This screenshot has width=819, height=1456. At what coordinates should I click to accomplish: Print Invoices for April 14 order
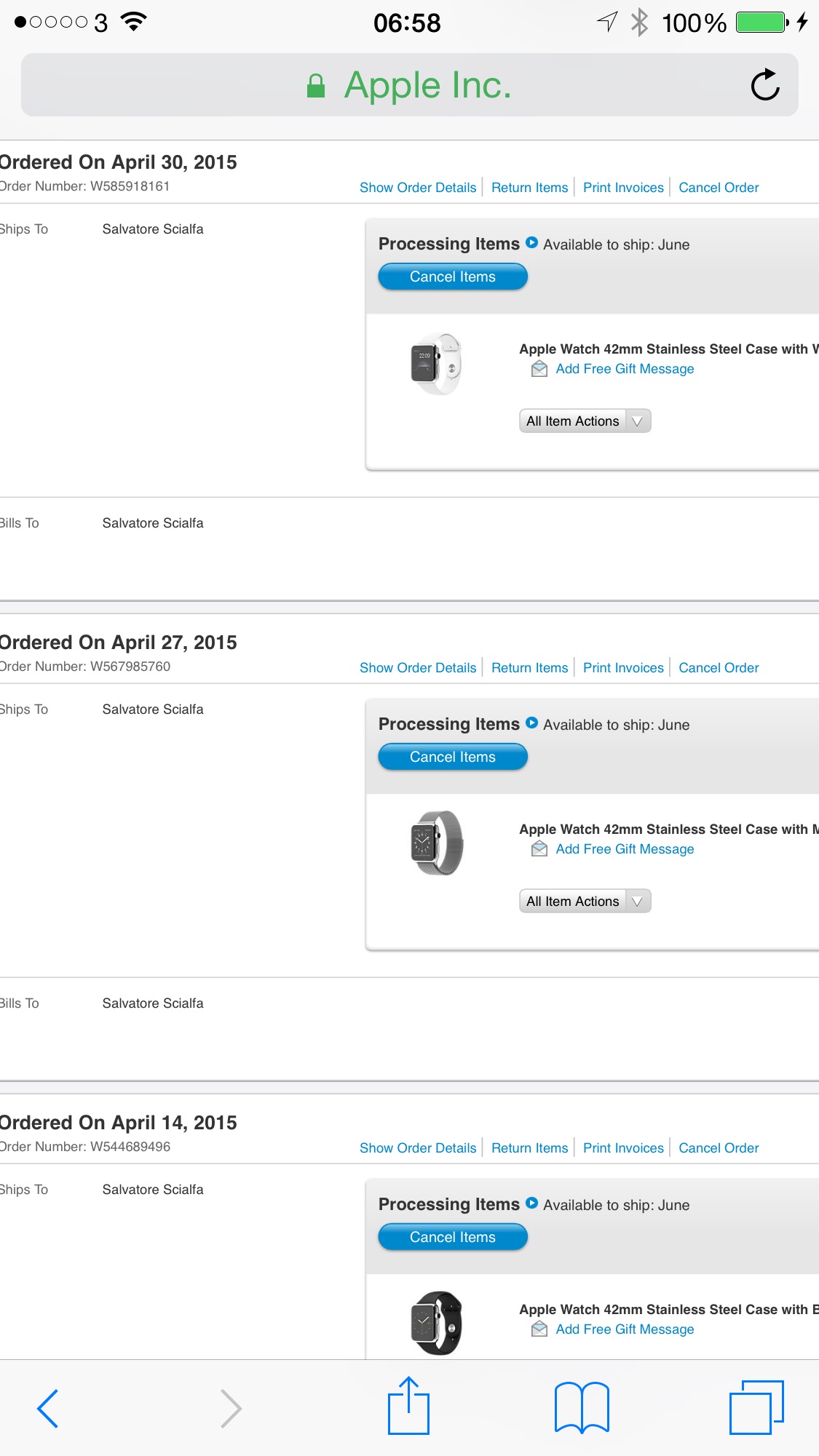tap(623, 1147)
